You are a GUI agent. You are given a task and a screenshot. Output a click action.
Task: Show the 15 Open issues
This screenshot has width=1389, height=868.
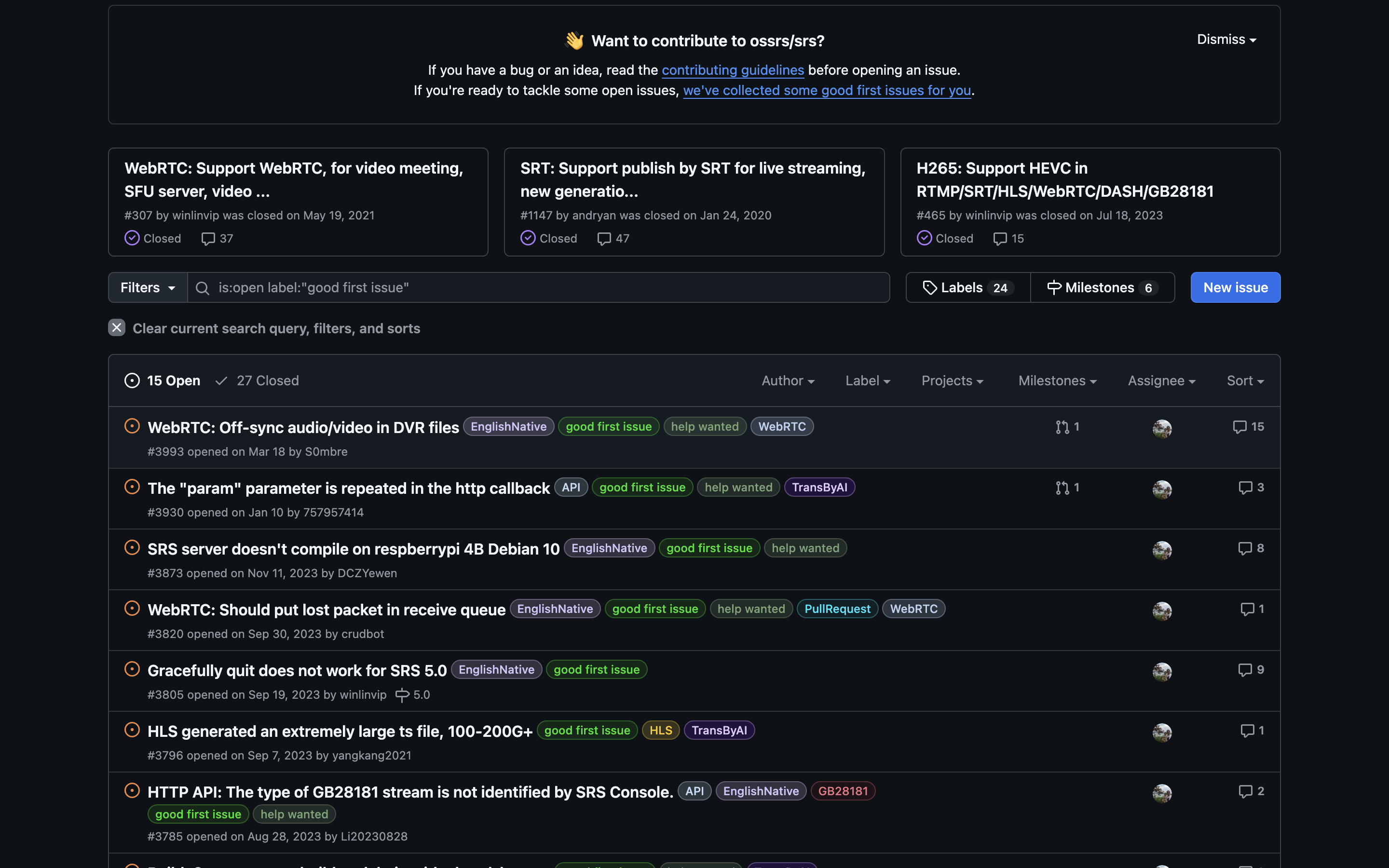163,380
